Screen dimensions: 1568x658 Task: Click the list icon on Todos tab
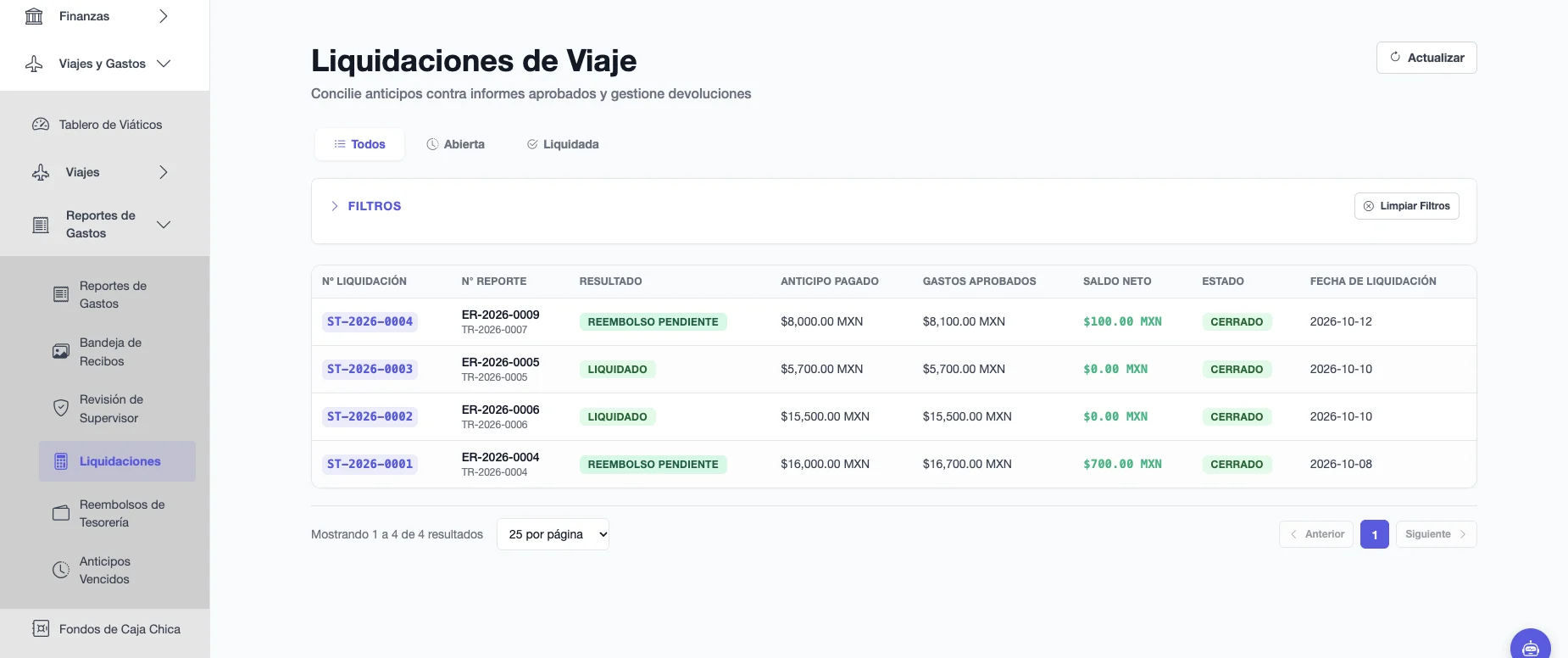340,144
